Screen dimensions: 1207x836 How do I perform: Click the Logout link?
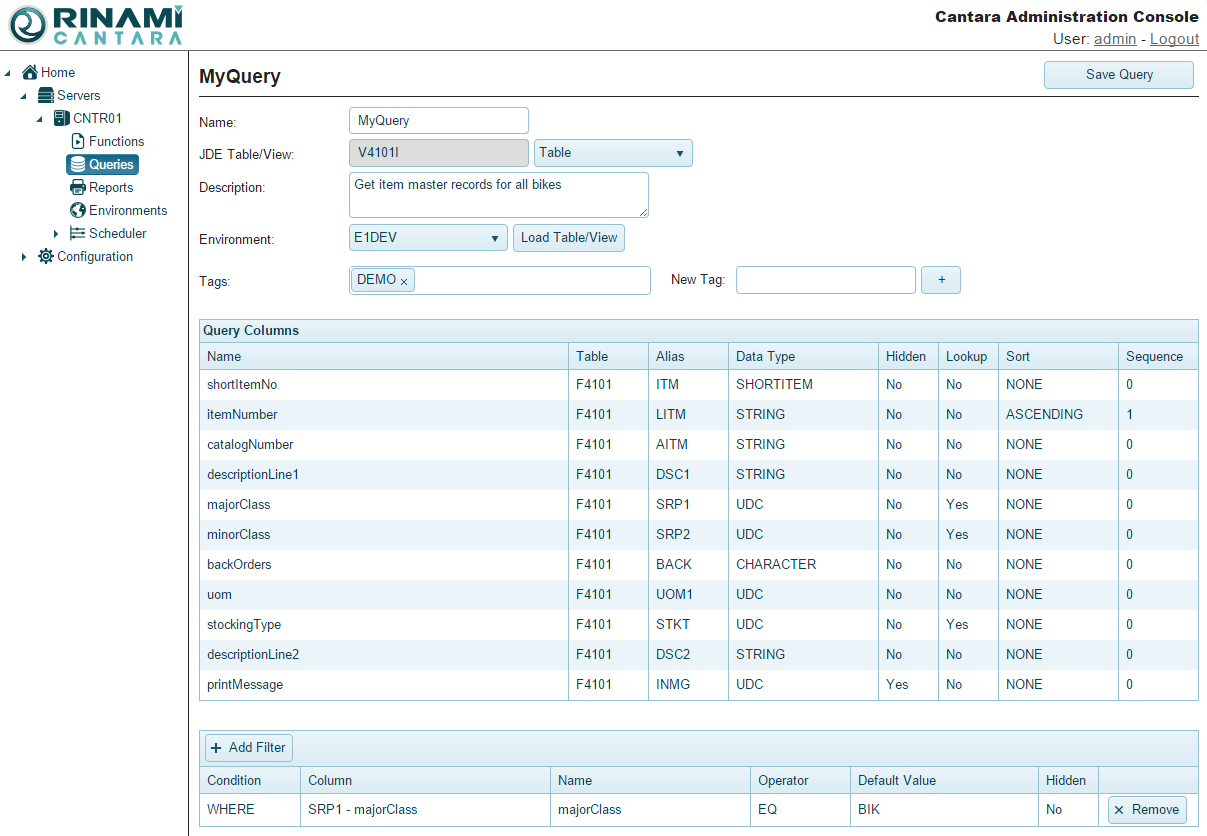click(1174, 38)
